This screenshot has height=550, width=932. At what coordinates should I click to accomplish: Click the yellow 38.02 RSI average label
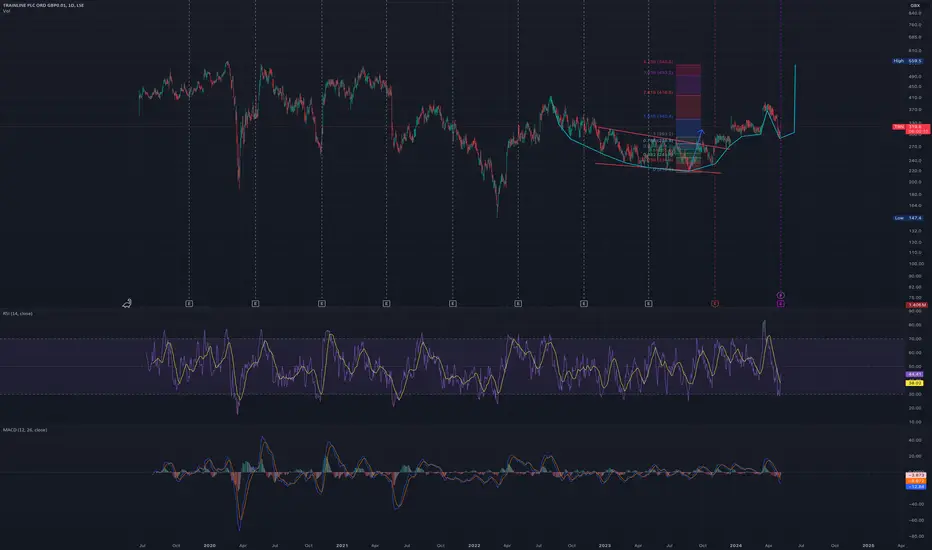coord(914,384)
